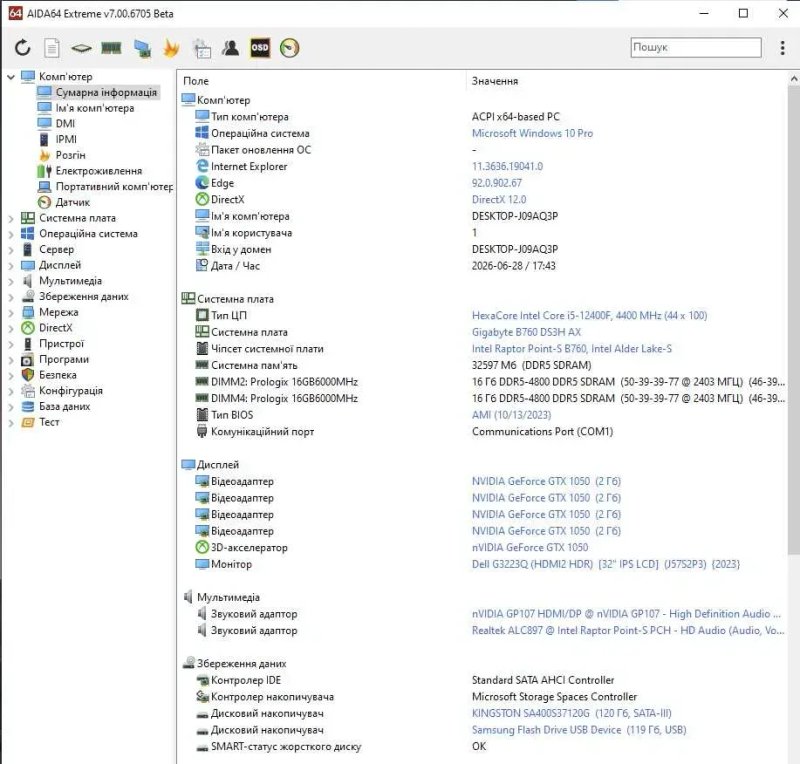Click the scrollbar up arrow
The height and width of the screenshot is (764, 800).
794,79
